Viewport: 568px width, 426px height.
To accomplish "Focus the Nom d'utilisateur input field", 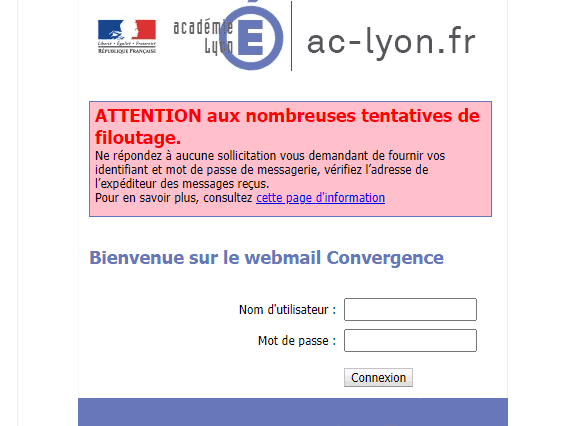I will coord(410,309).
